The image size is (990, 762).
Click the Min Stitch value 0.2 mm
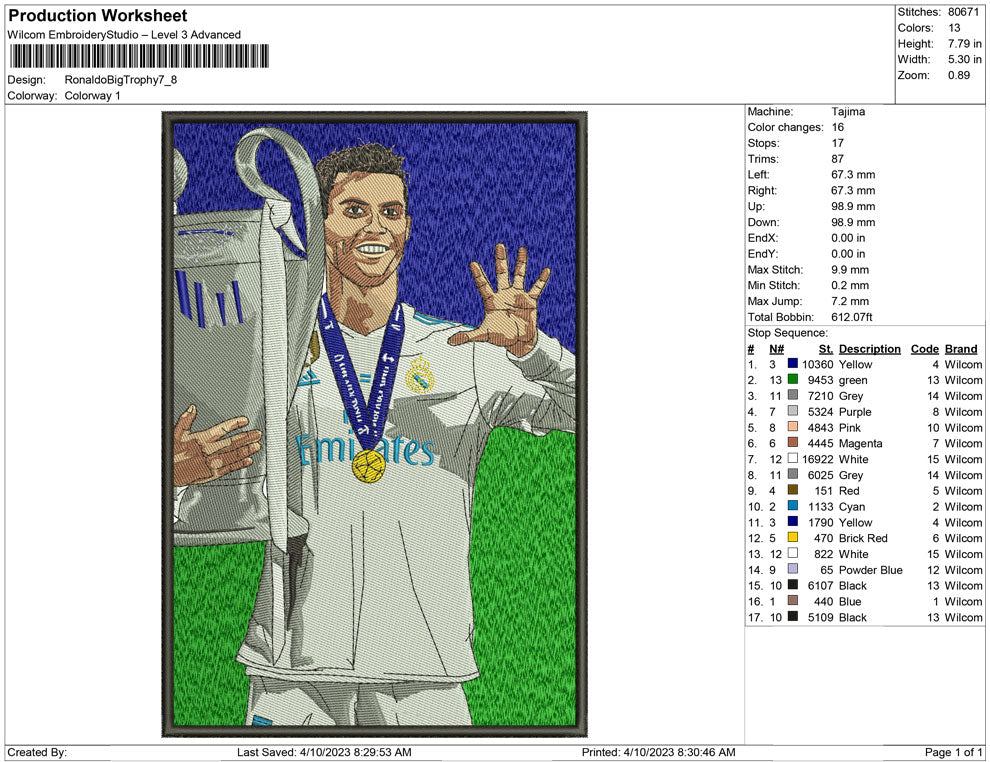[850, 285]
